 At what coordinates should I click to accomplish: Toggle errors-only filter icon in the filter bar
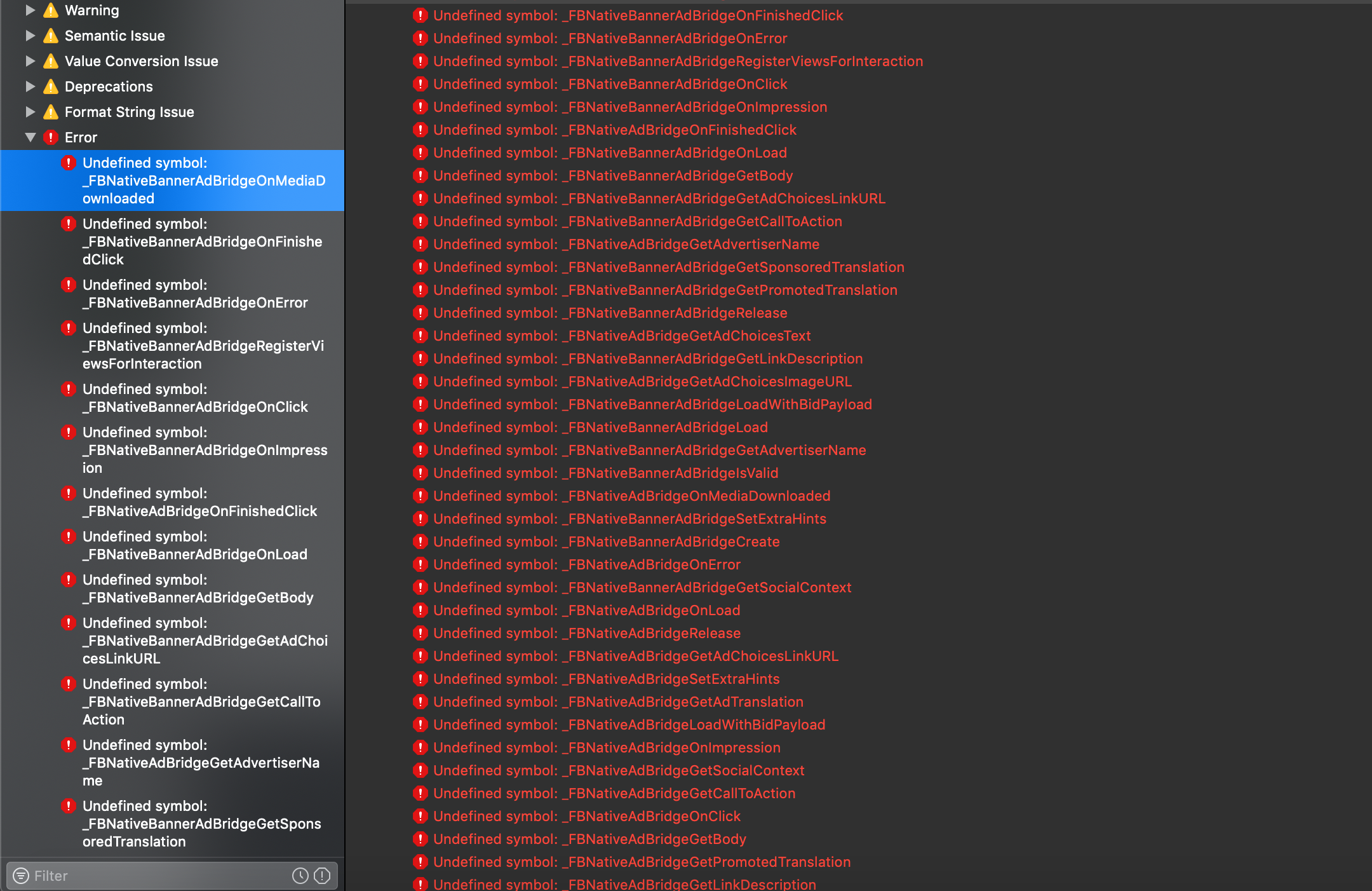point(322,876)
